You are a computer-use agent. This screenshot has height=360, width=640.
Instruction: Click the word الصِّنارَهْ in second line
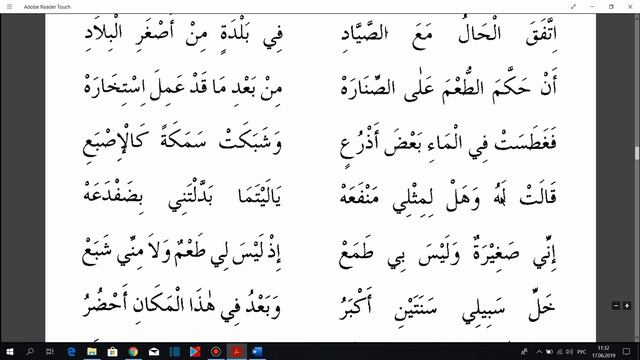[x=368, y=87]
